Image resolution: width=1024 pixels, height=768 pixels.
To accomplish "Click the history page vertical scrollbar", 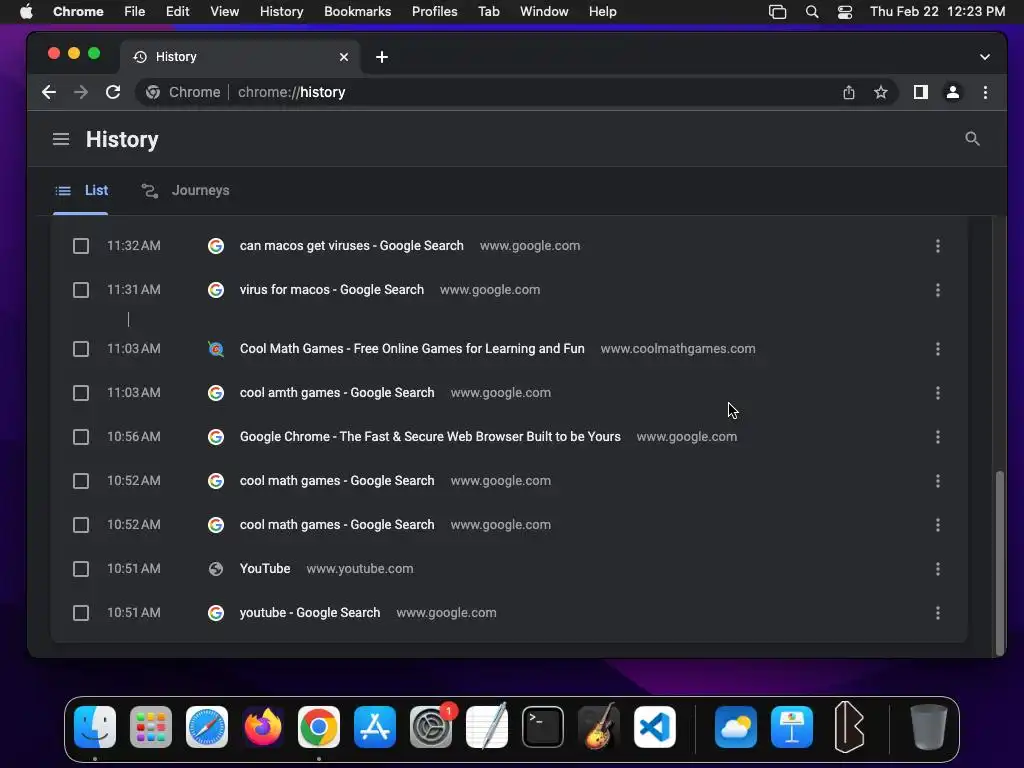I will [999, 562].
